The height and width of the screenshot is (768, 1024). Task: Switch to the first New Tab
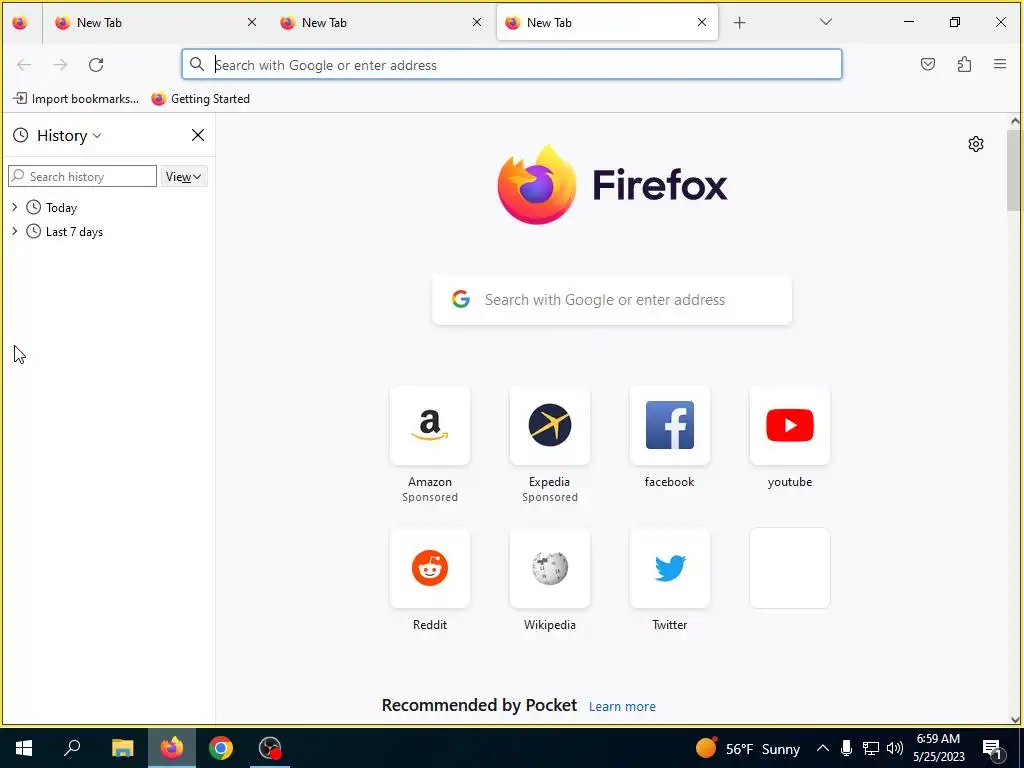pos(155,23)
